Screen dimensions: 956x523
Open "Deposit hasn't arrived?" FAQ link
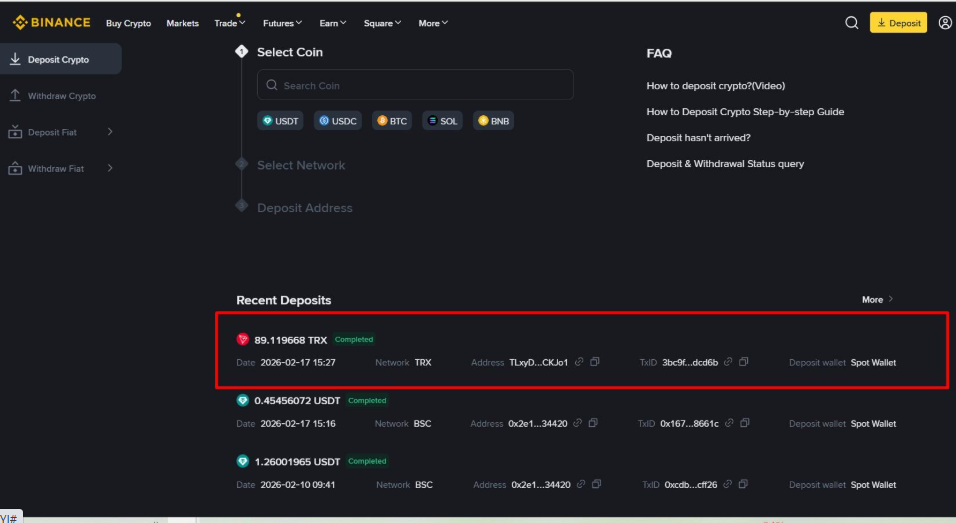[x=698, y=138]
